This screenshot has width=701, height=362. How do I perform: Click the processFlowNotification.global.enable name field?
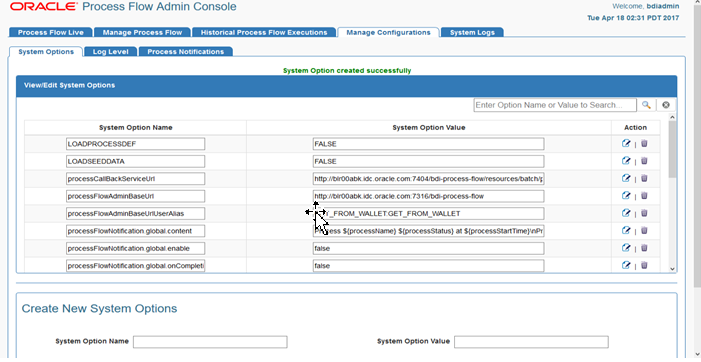(x=135, y=248)
